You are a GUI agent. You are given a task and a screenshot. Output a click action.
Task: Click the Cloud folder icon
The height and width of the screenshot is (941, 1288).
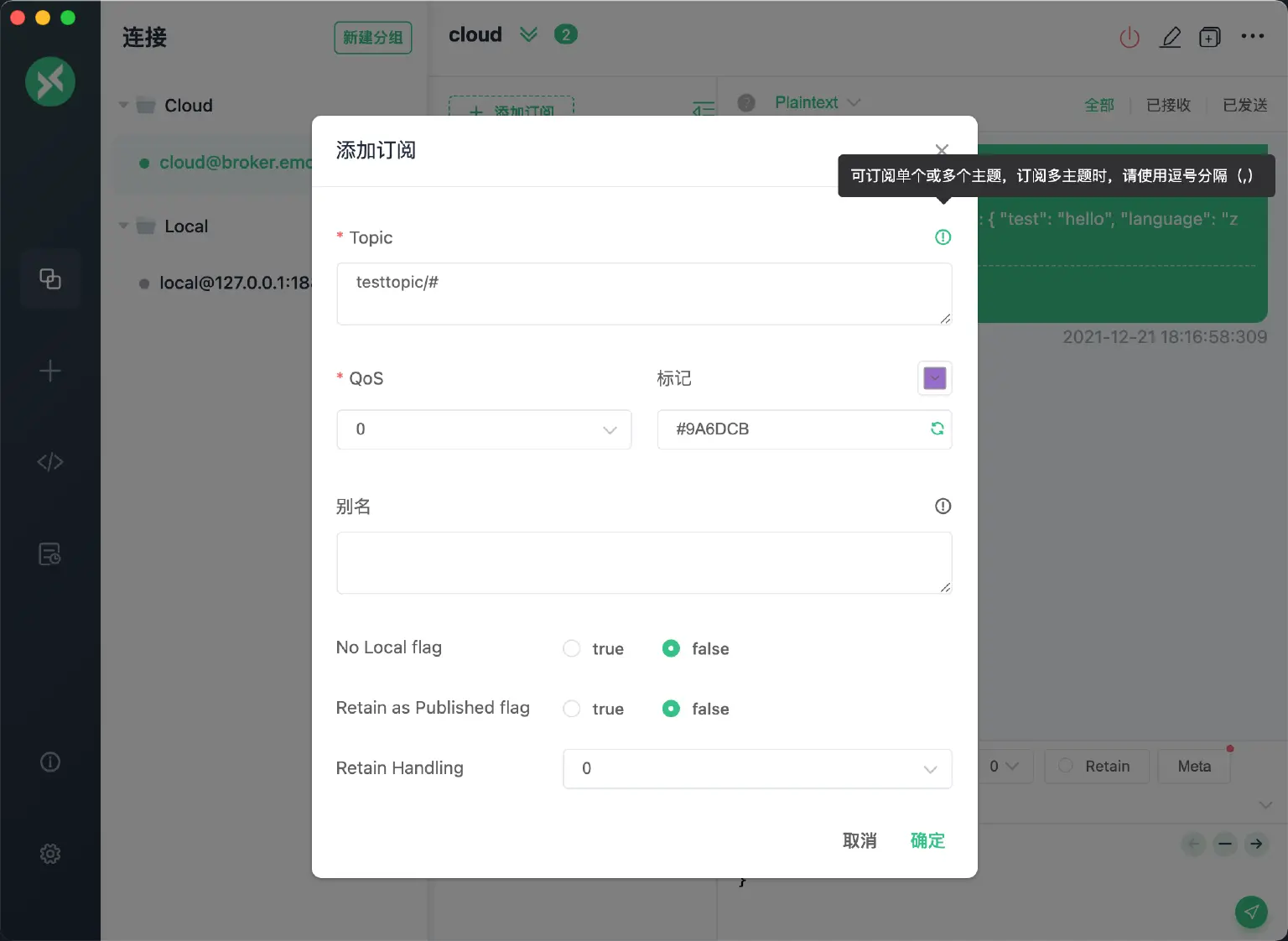[x=146, y=106]
